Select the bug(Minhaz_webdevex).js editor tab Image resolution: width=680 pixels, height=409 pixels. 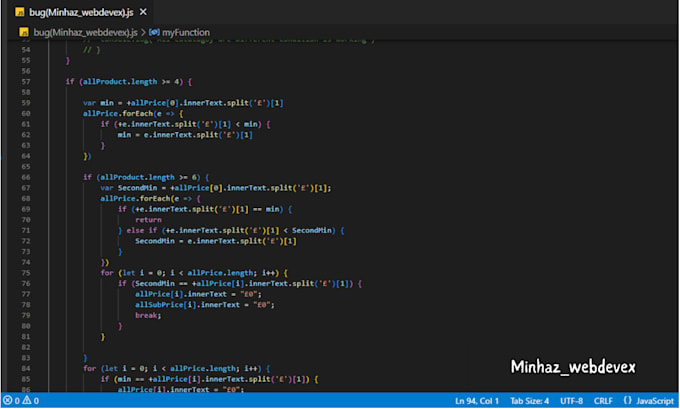click(81, 12)
